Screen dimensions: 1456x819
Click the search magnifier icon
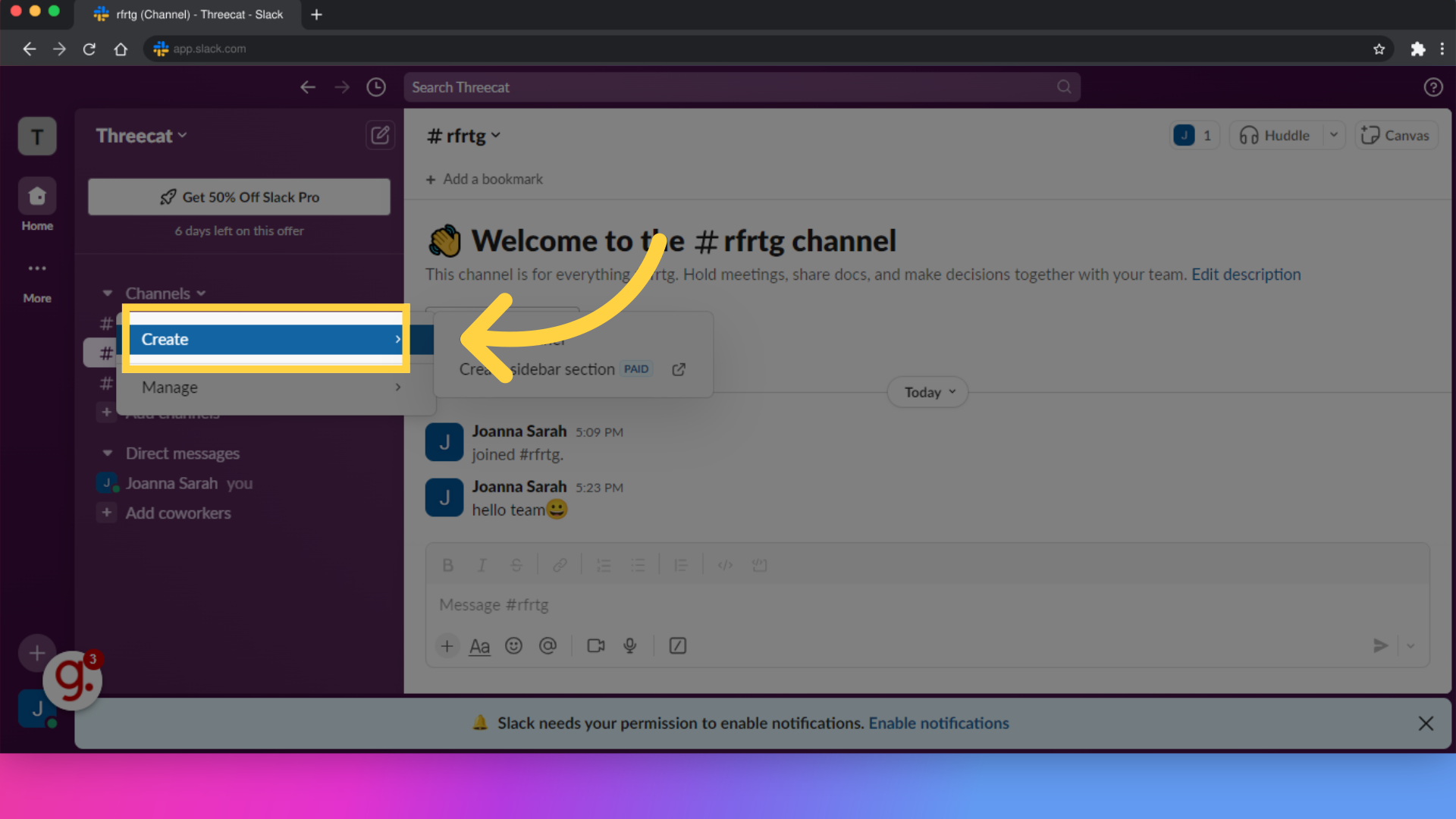(x=1064, y=87)
